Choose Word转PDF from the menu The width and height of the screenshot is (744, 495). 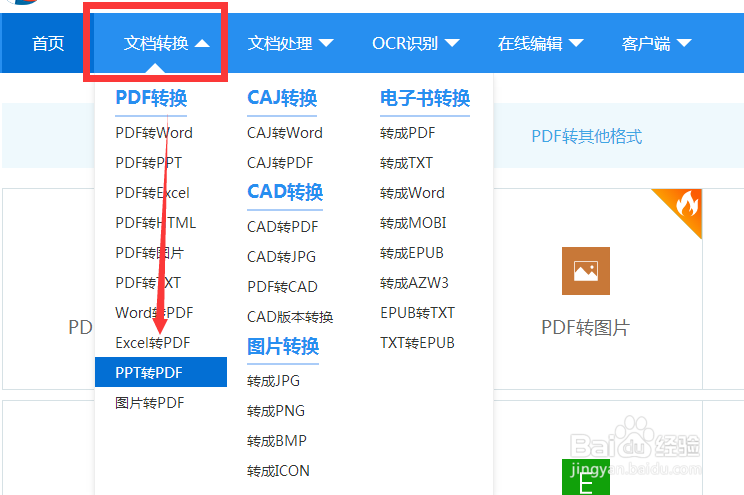[x=154, y=313]
